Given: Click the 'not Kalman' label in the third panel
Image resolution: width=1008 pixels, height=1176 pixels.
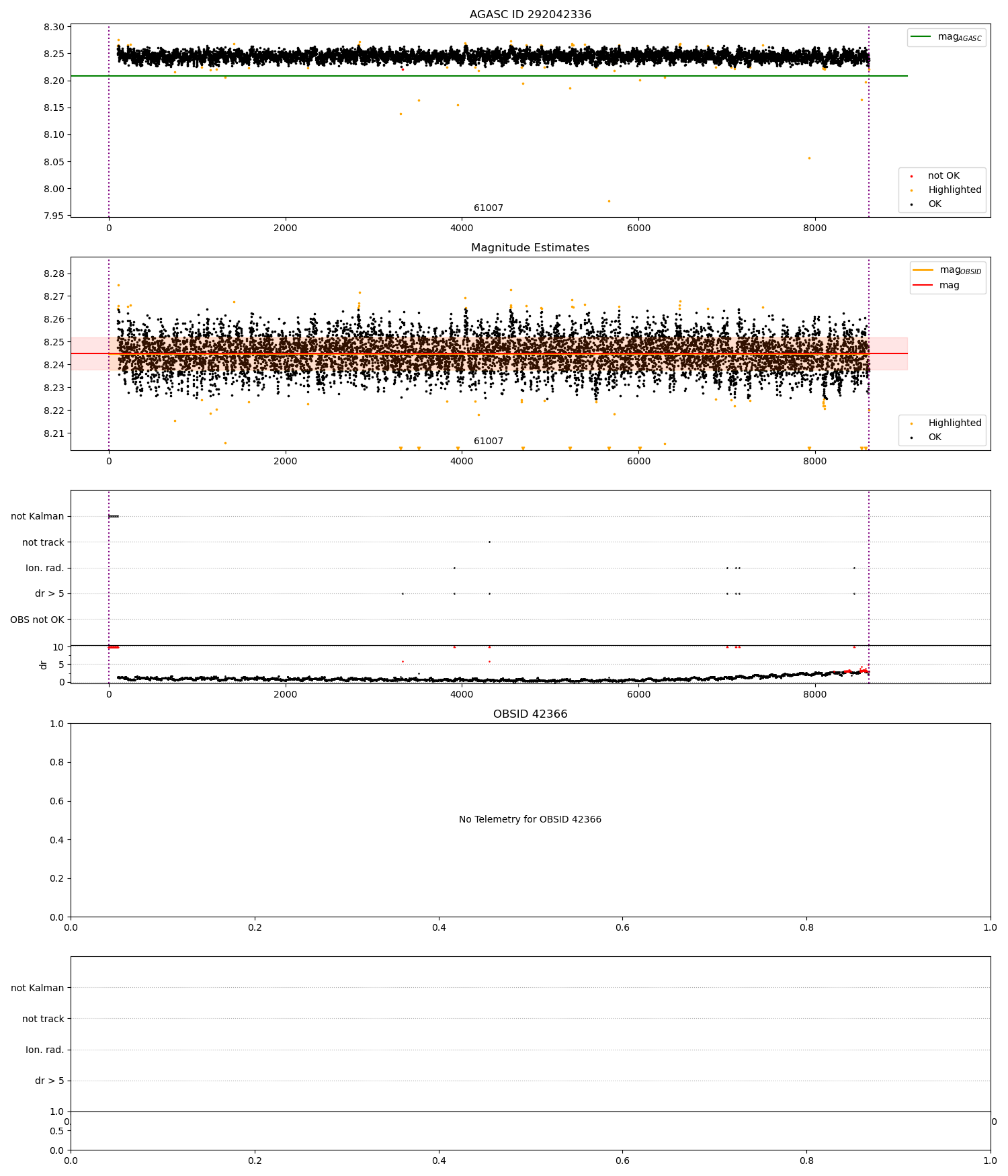Looking at the screenshot, I should click(38, 517).
